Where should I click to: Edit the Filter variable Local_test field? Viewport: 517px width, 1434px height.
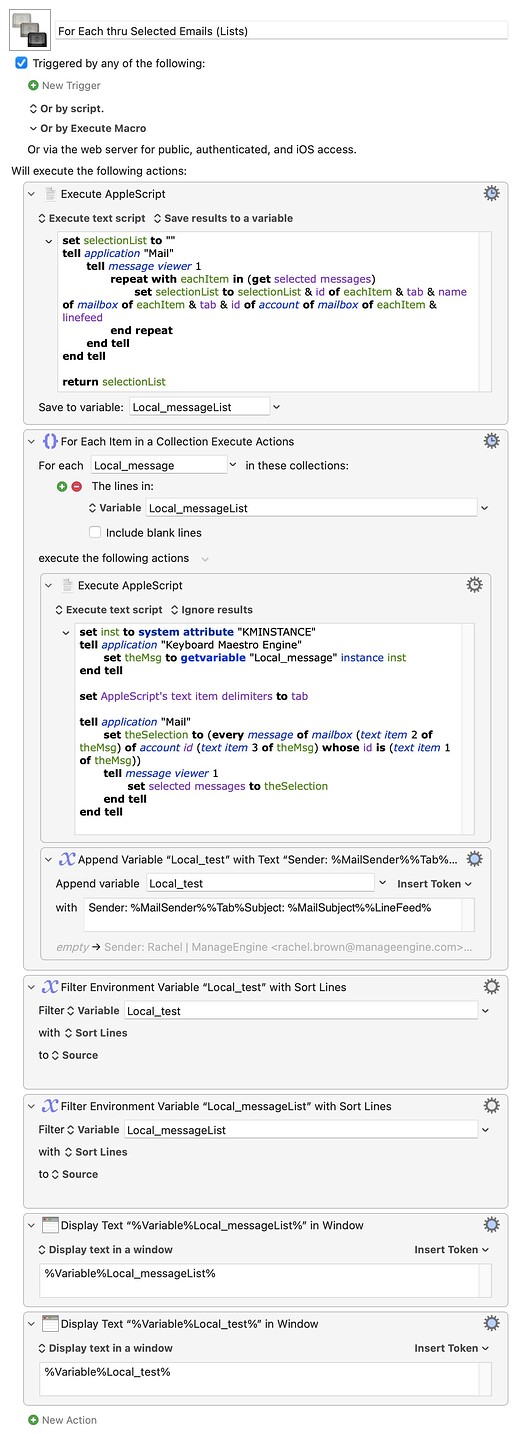coord(301,1011)
